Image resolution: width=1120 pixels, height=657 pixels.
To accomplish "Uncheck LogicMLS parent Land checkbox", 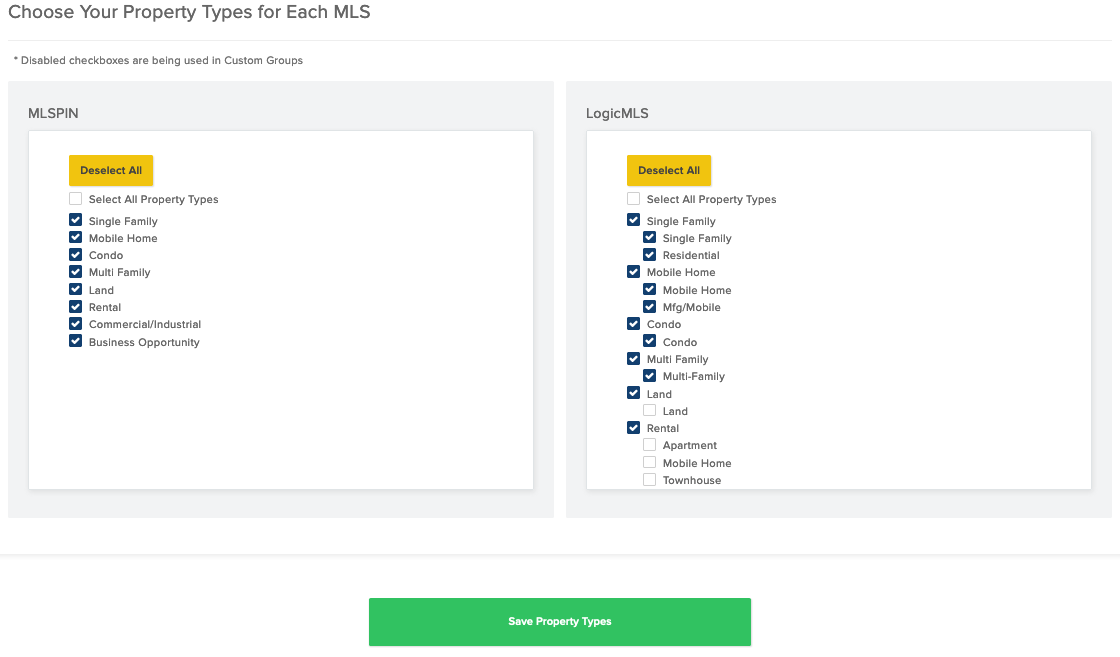I will point(634,393).
